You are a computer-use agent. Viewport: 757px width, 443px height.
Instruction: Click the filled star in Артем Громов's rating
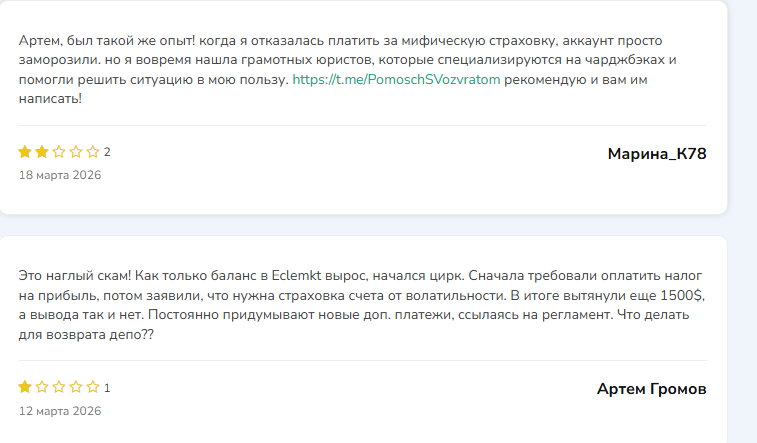25,387
